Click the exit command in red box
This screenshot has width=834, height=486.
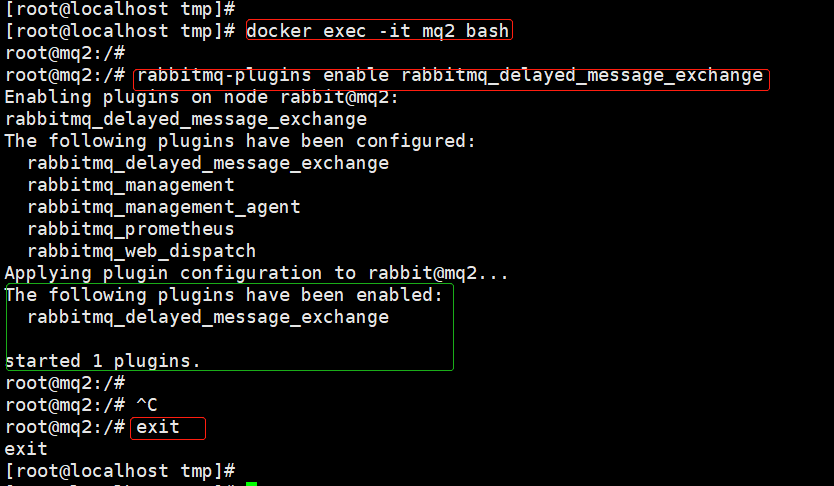point(158,427)
